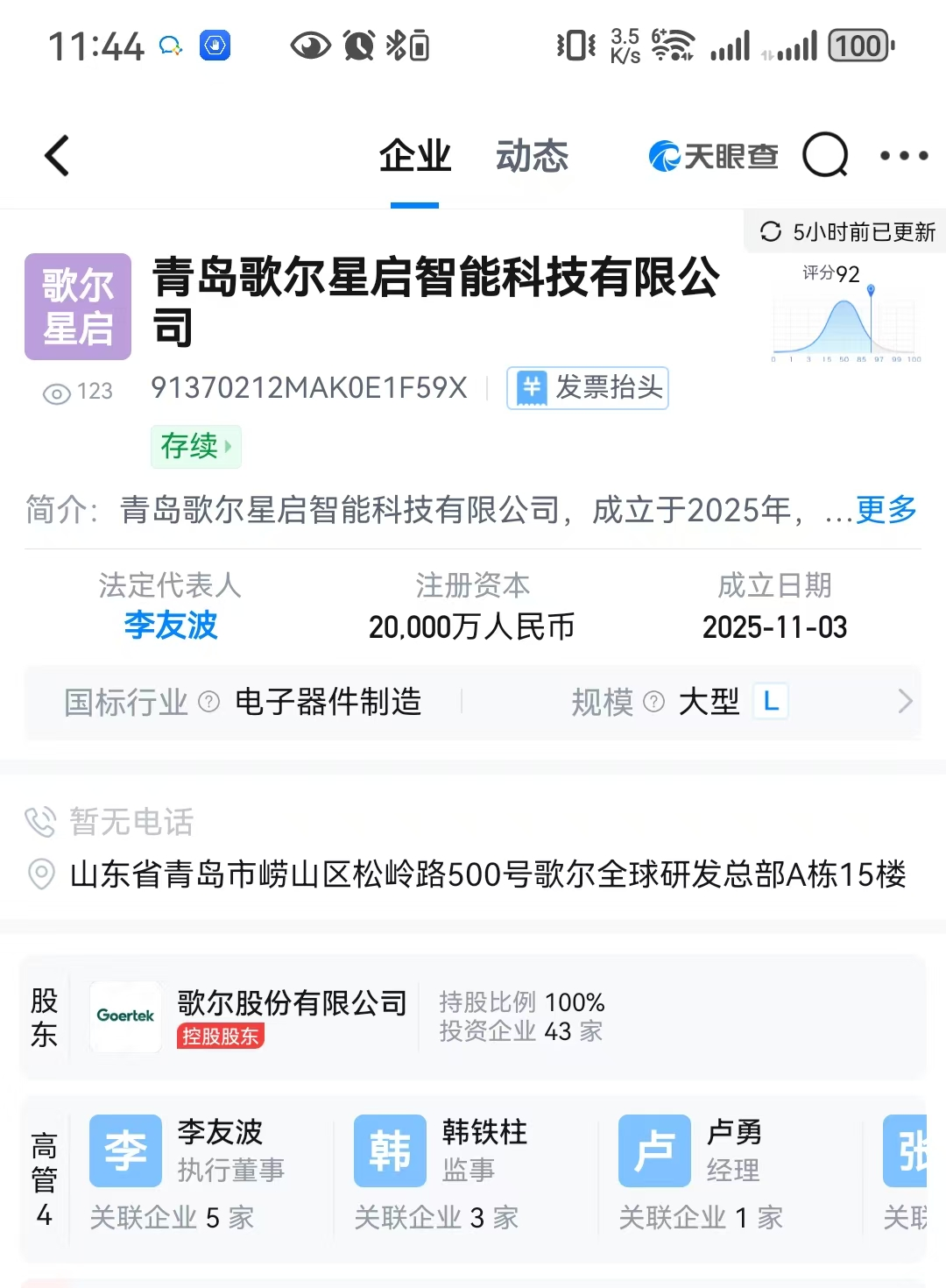This screenshot has width=946, height=1288.
Task: Expand the introduction by tapping 更多
Action: (884, 511)
